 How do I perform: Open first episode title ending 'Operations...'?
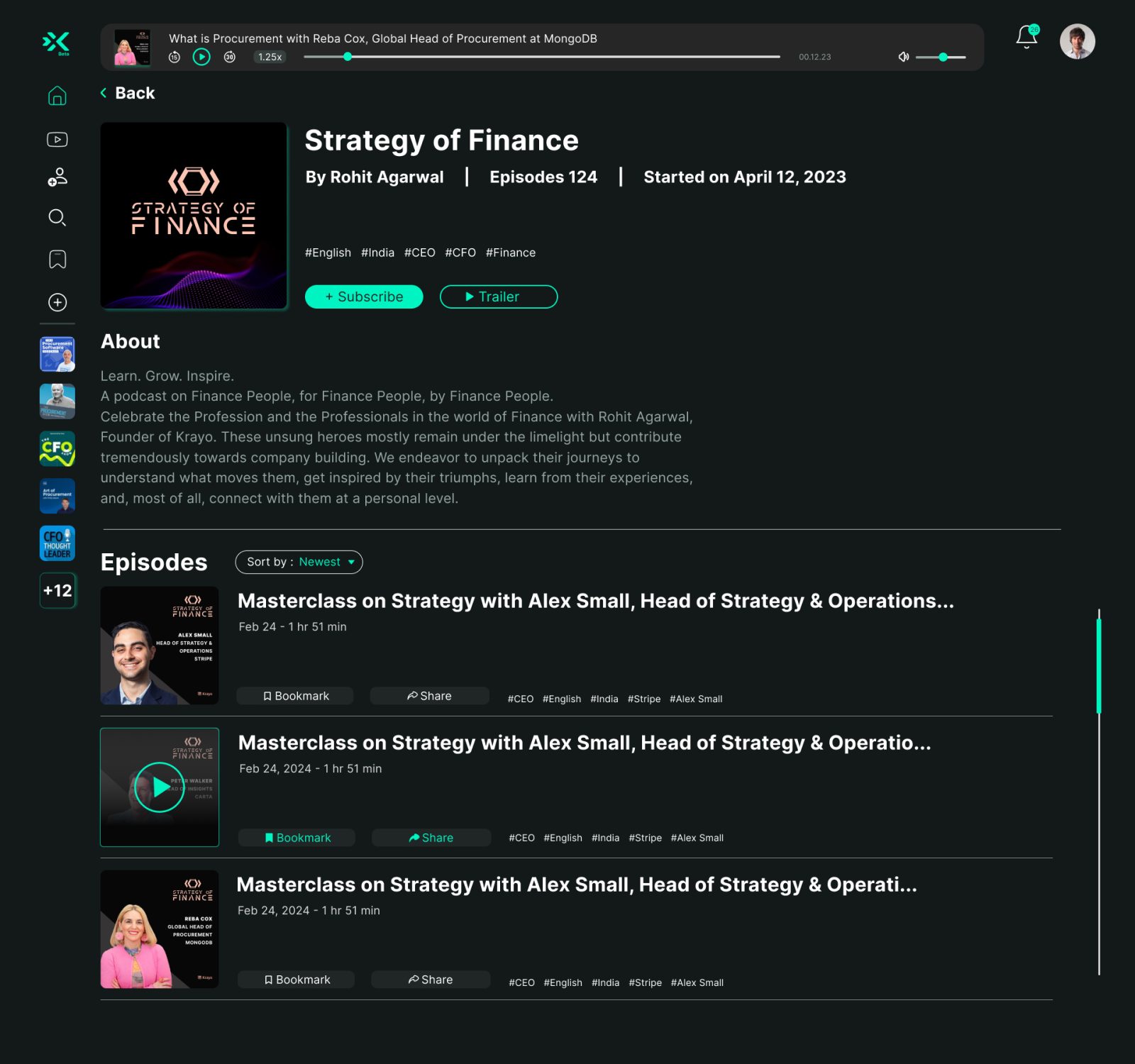point(596,601)
